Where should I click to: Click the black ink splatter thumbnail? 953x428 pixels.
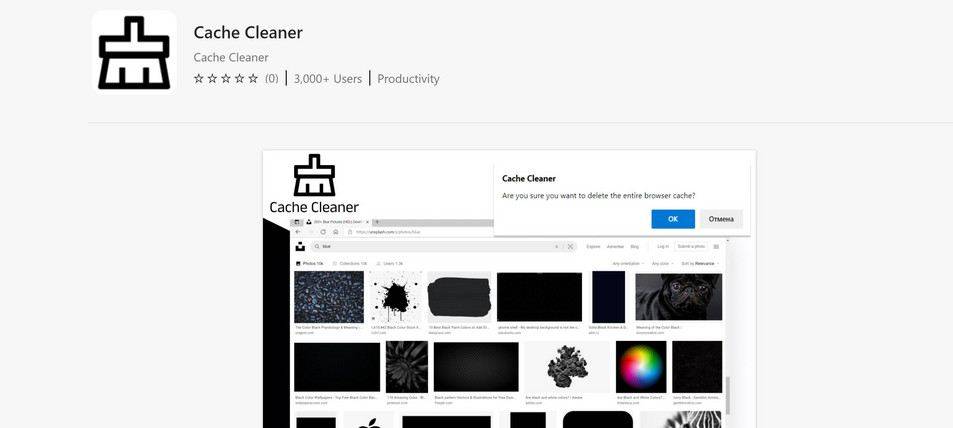point(396,297)
